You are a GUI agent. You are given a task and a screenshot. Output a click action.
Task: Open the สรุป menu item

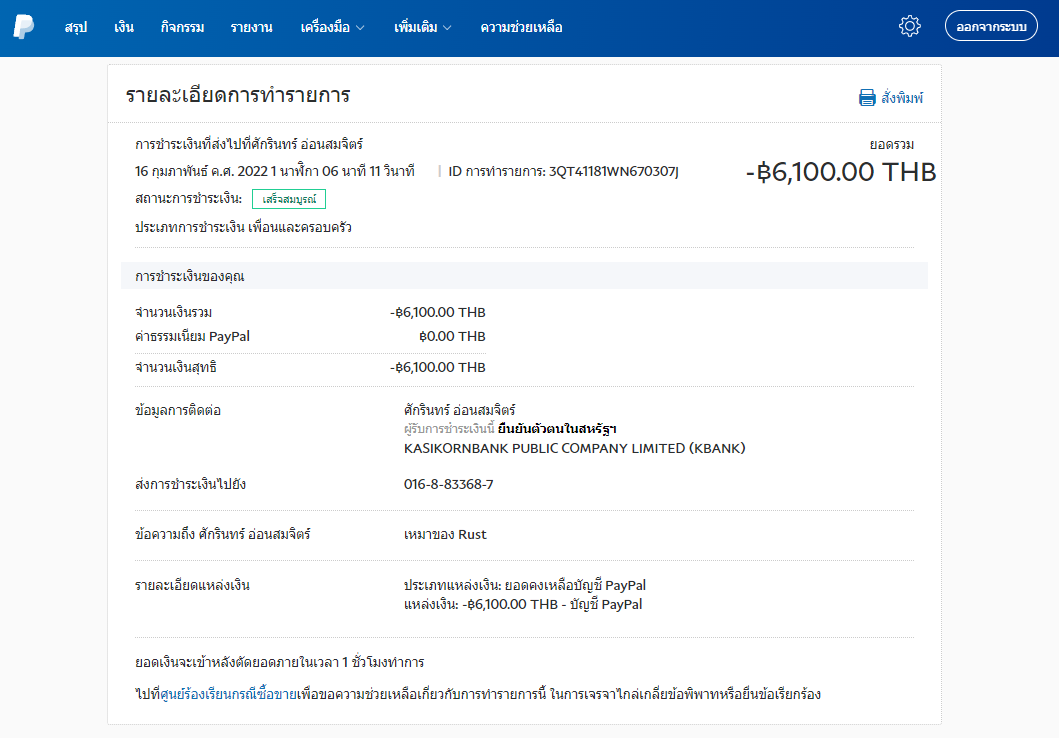[x=76, y=28]
